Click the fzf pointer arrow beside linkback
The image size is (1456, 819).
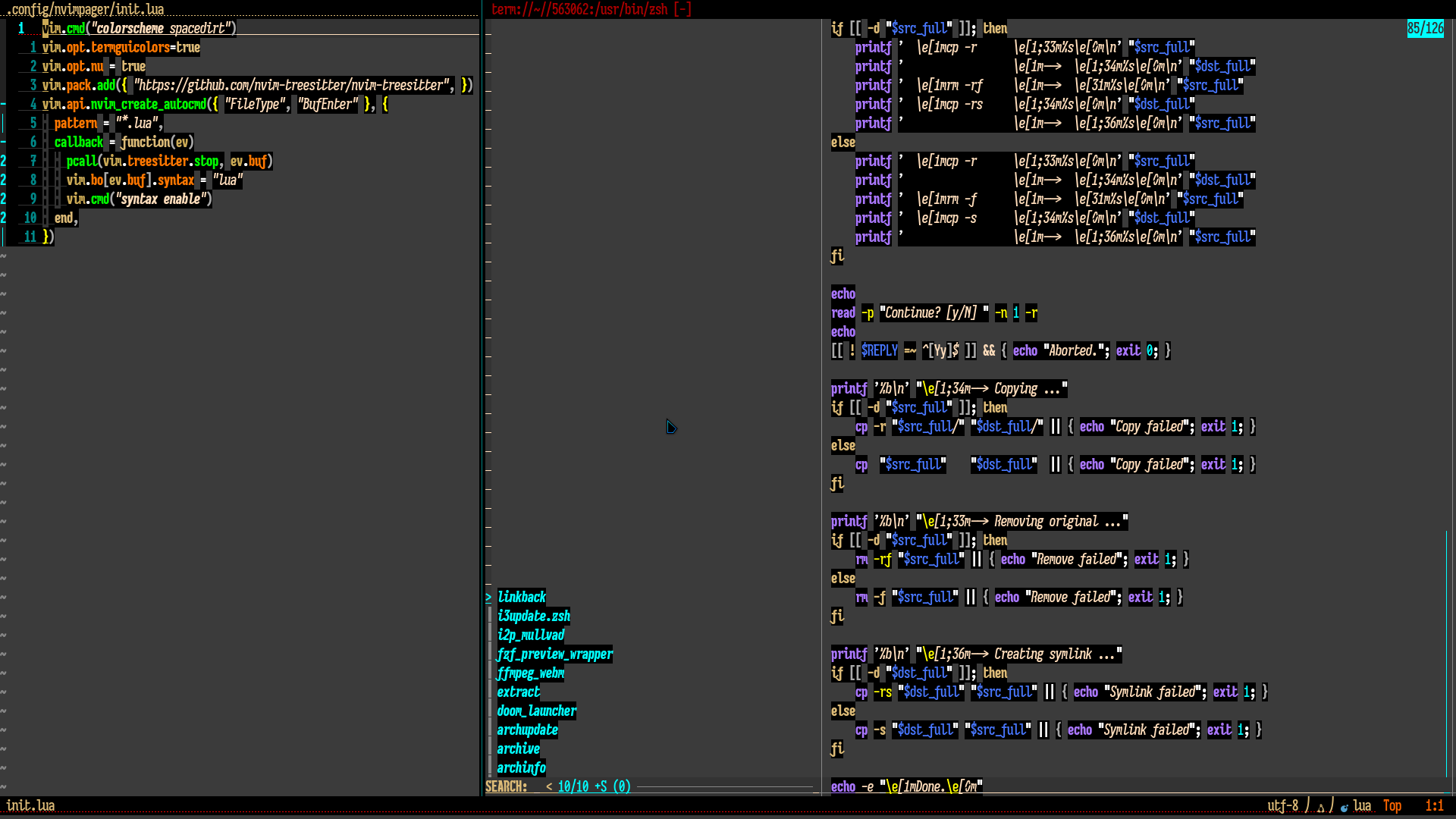[x=488, y=598]
